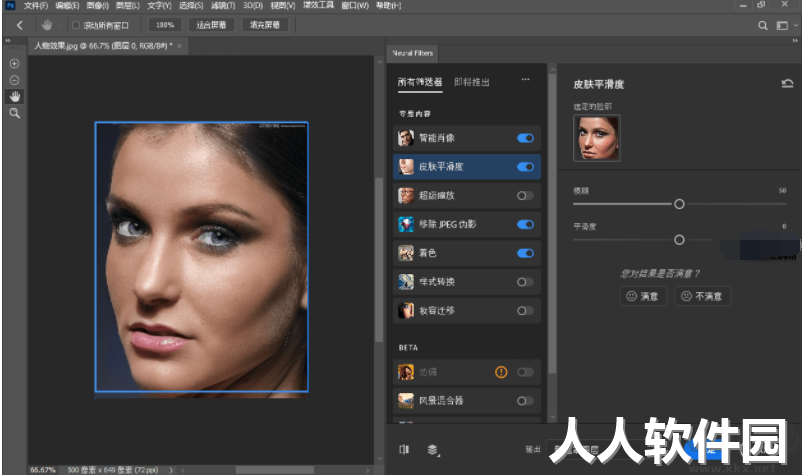Click the 超级缩放 filter icon
Image resolution: width=803 pixels, height=475 pixels.
click(406, 195)
